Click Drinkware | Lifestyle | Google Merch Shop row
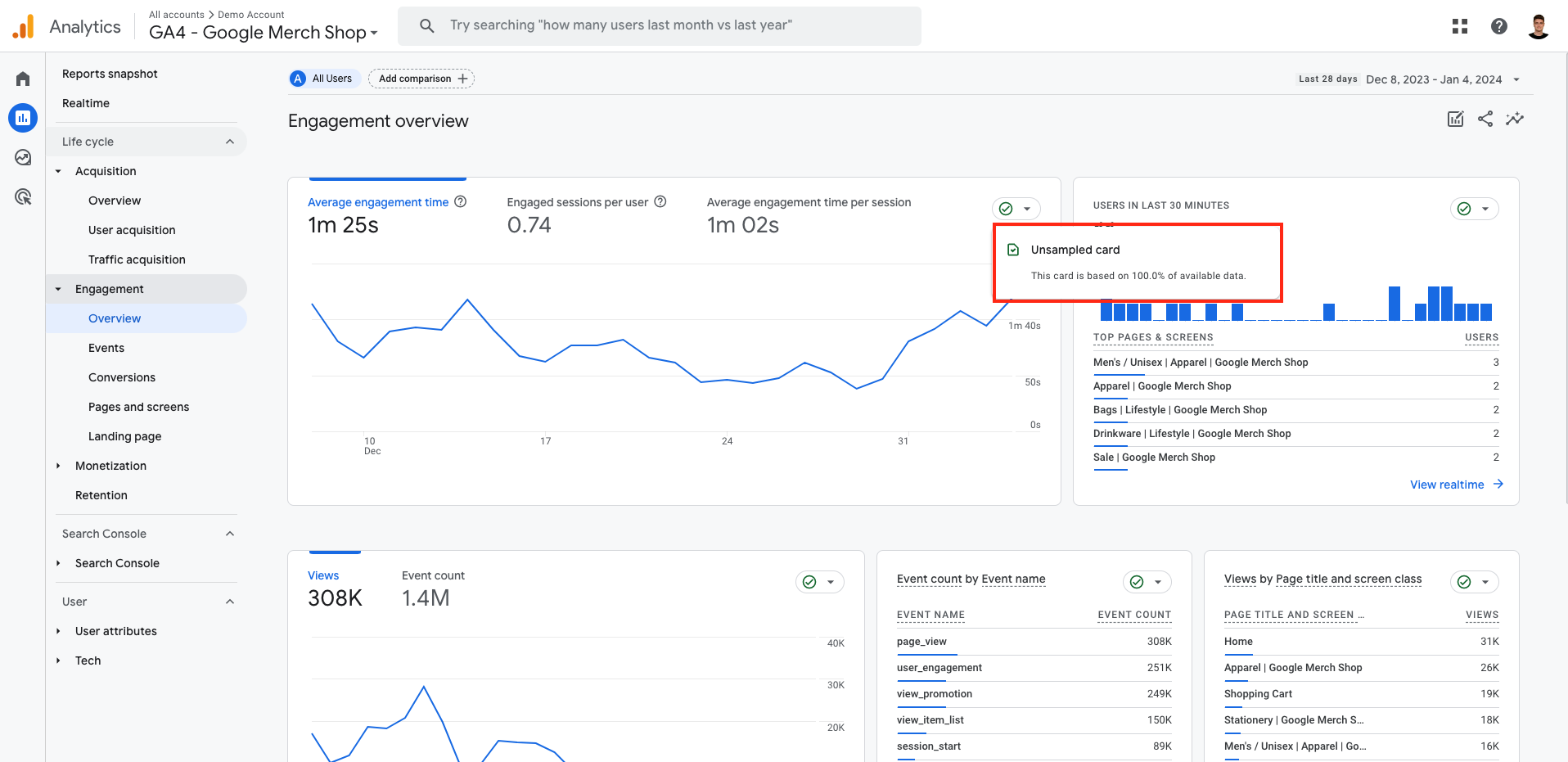 (1296, 434)
